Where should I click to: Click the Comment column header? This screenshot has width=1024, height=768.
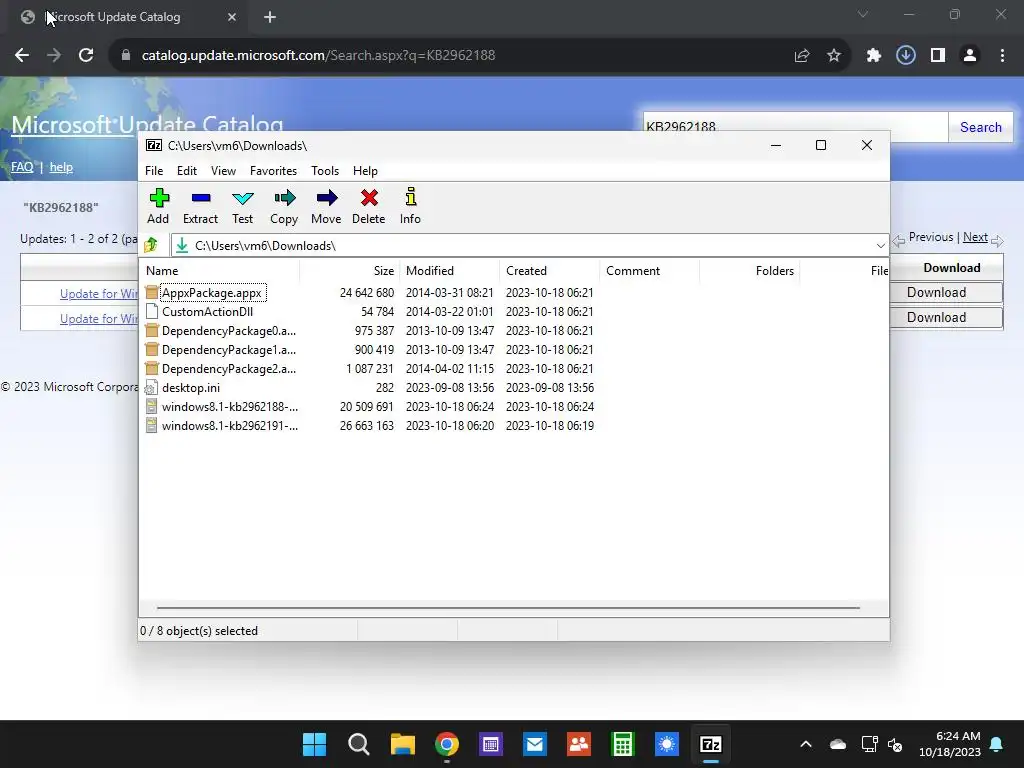[x=650, y=270]
